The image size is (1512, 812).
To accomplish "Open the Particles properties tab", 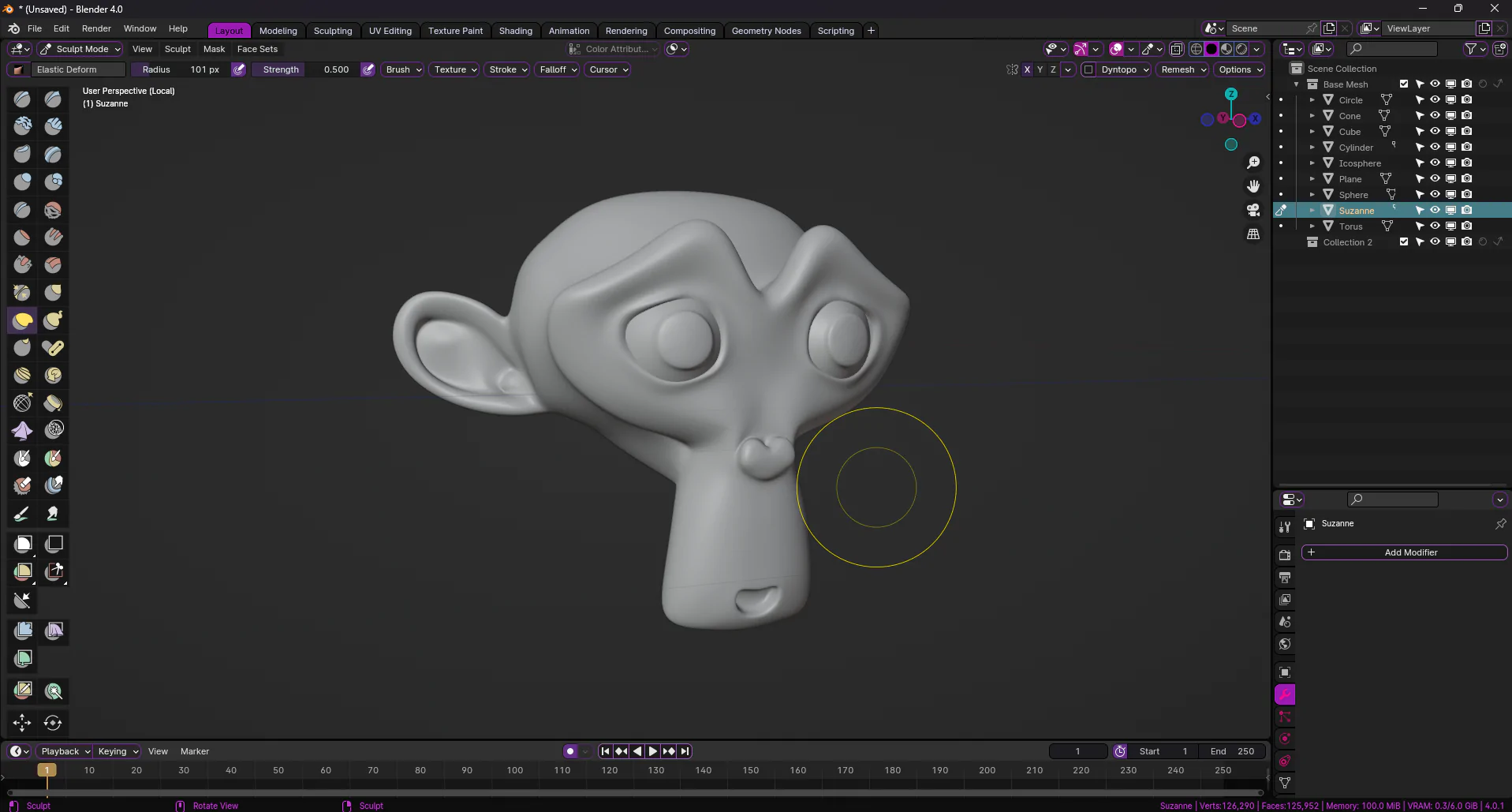I will [x=1285, y=717].
